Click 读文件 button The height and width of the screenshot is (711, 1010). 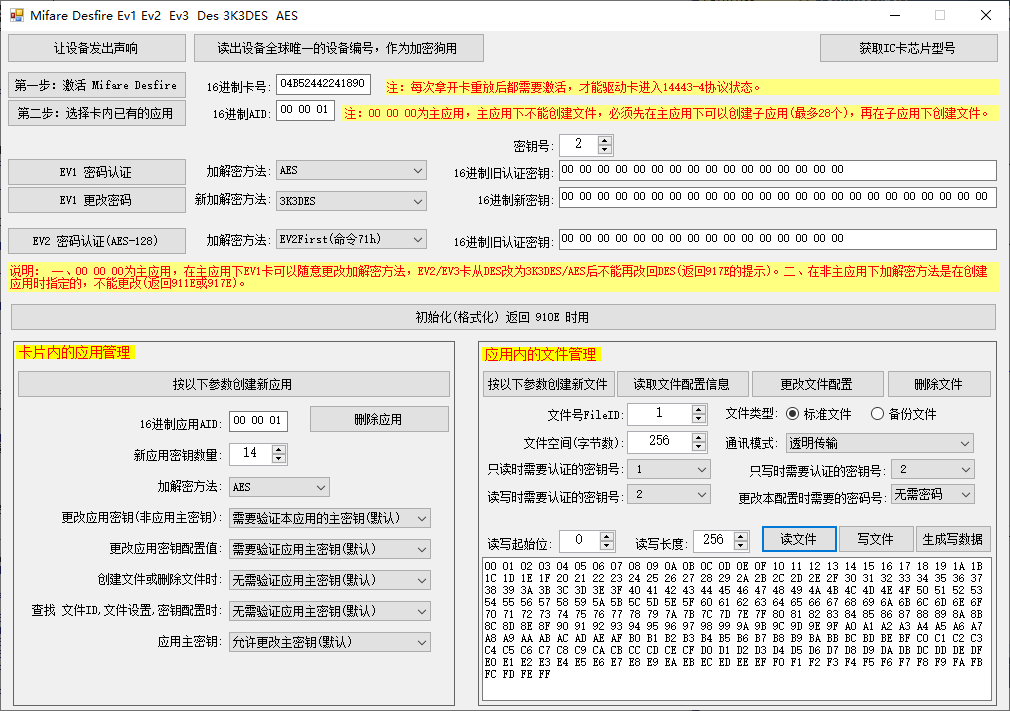[799, 539]
